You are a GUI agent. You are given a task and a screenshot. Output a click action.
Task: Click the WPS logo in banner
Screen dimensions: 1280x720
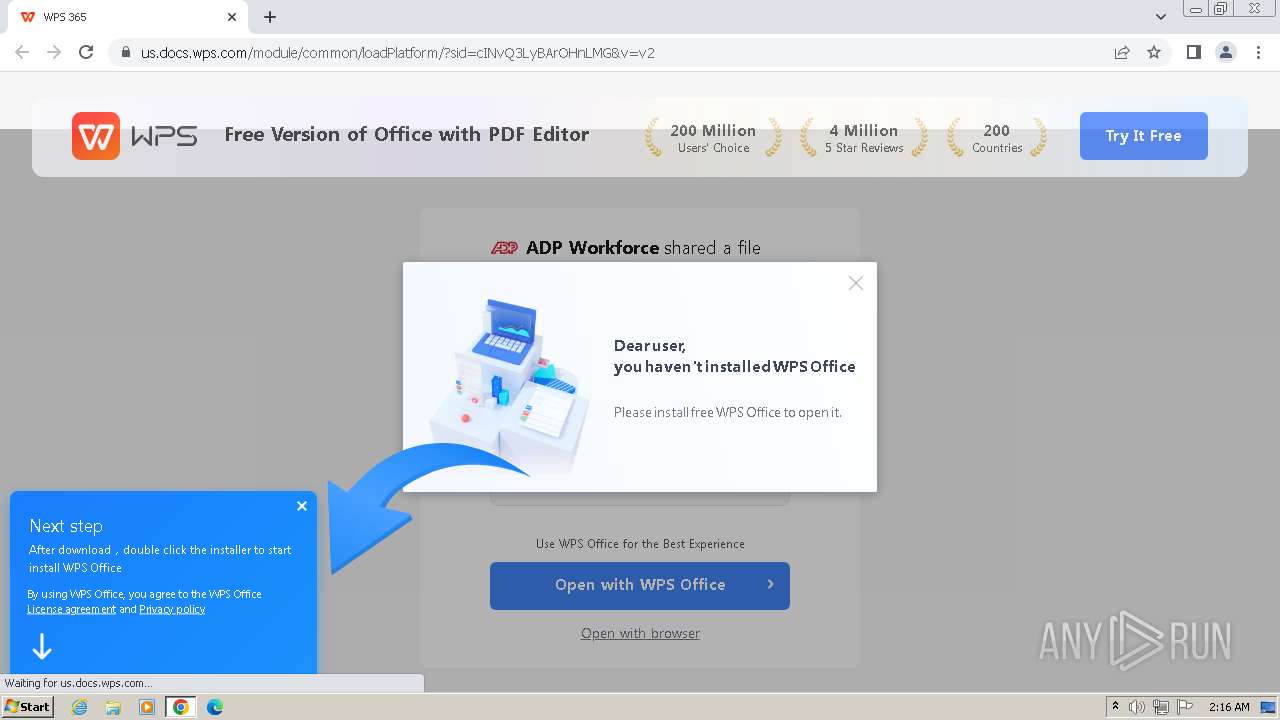(134, 136)
